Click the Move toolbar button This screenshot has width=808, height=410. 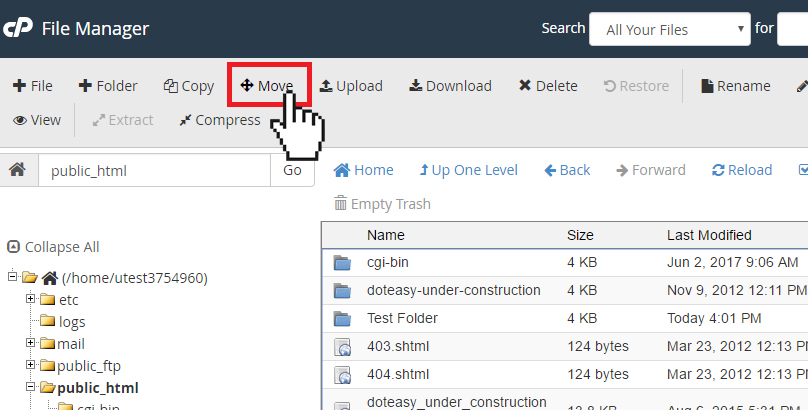point(266,86)
